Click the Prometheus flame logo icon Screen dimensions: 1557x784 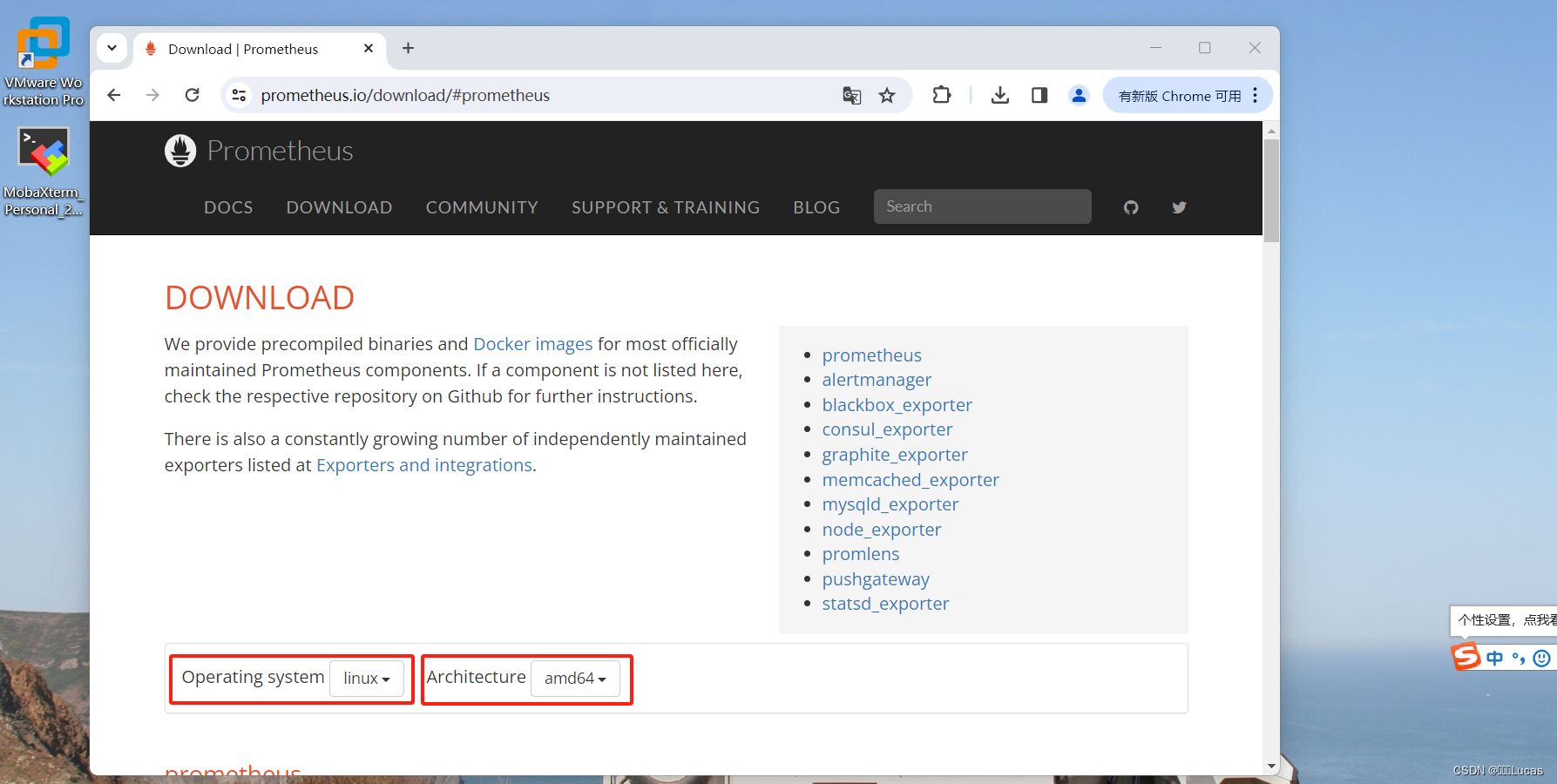tap(180, 151)
